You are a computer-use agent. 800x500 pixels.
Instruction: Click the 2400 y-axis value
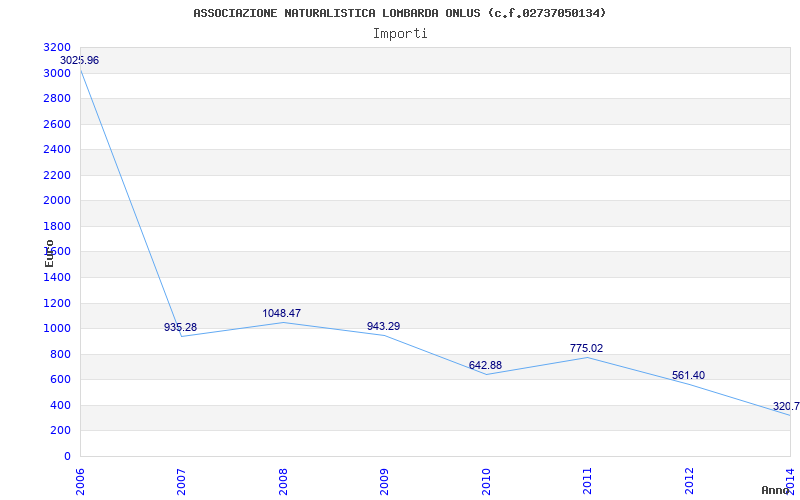click(58, 149)
